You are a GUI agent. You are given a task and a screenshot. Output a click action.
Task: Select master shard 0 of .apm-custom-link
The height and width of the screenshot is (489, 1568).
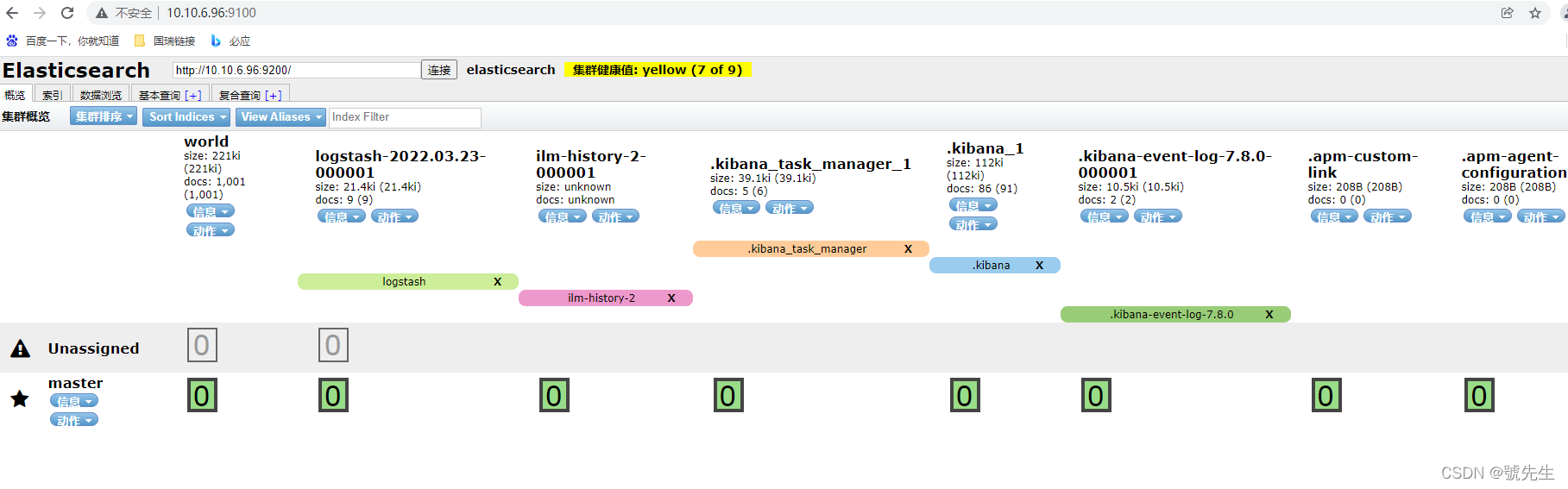pyautogui.click(x=1326, y=395)
